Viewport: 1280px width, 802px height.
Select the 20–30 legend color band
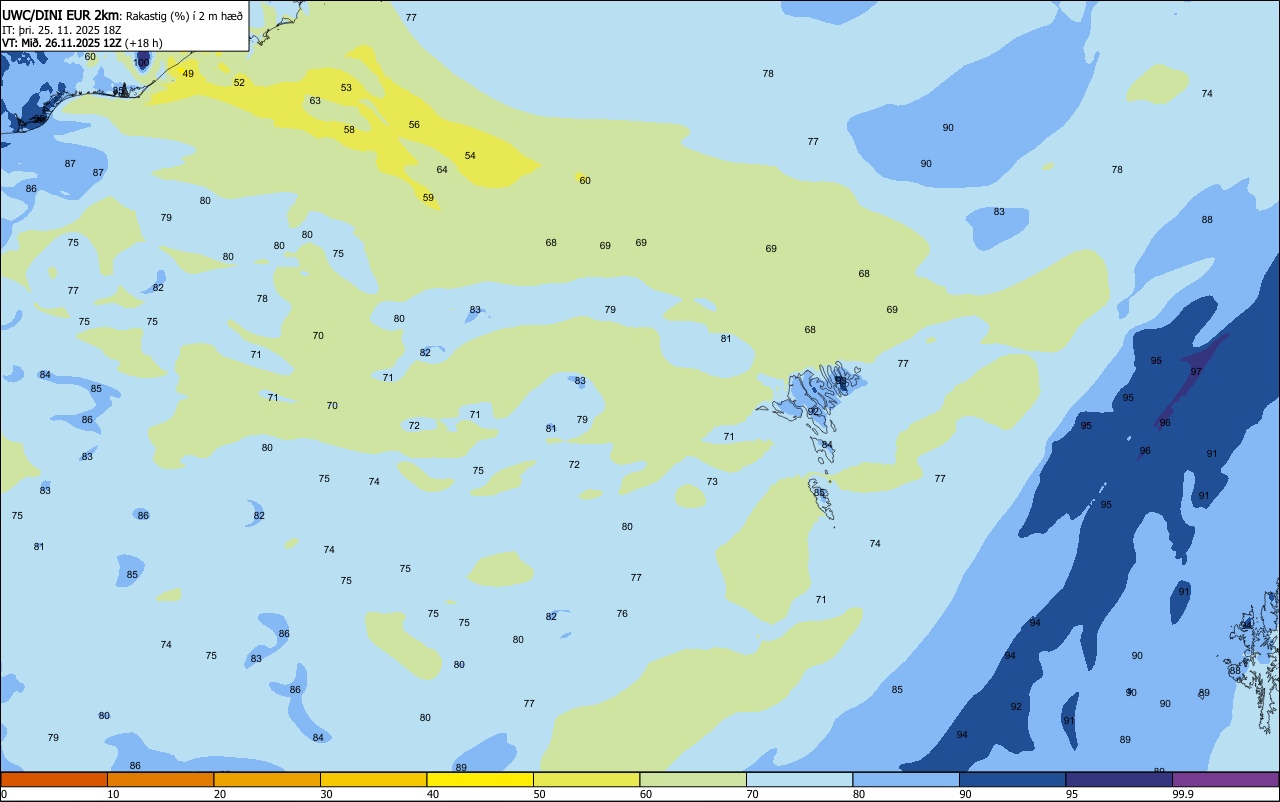tap(267, 779)
